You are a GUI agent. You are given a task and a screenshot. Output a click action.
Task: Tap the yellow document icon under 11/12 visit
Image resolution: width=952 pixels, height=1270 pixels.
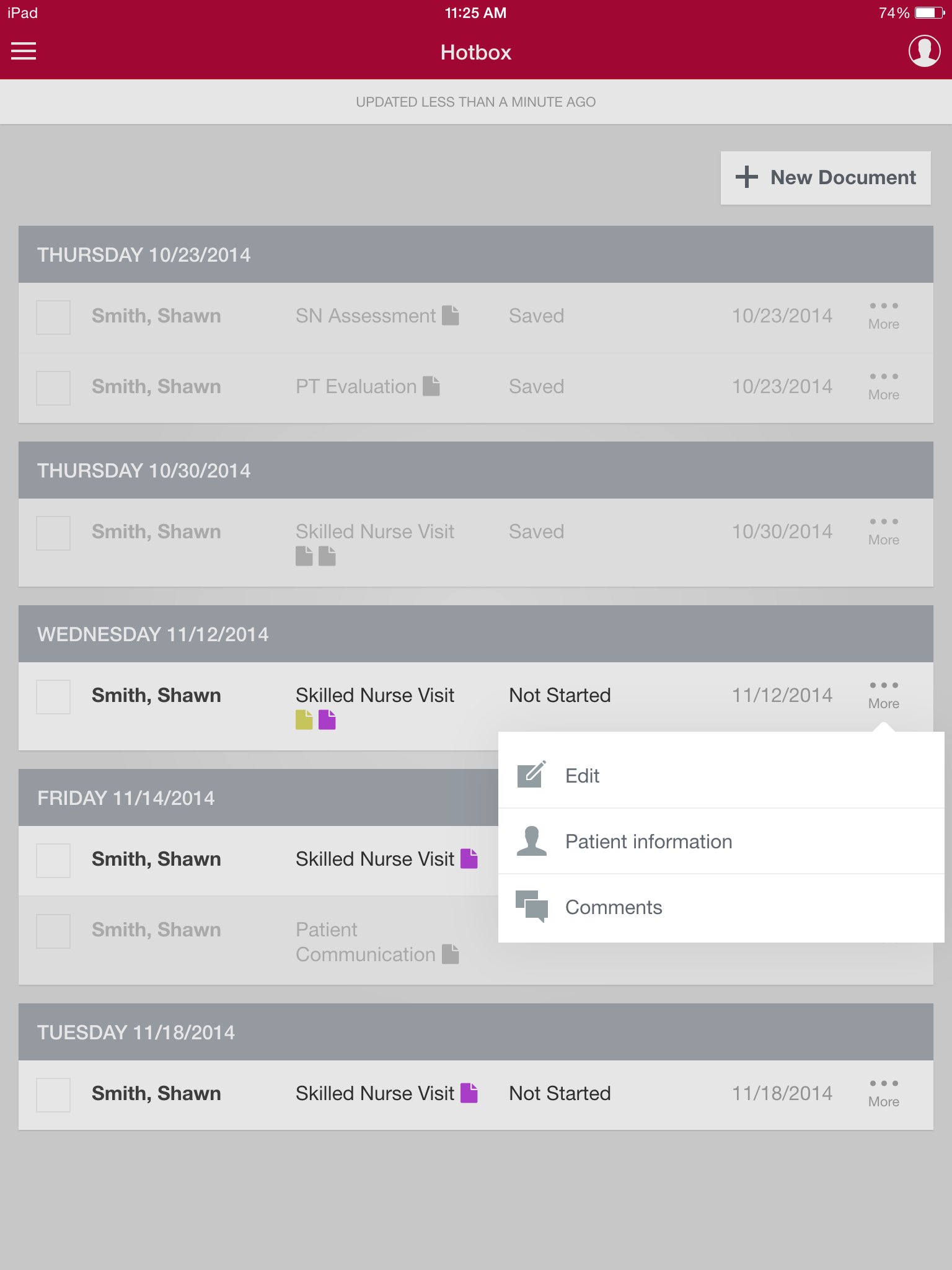[304, 720]
